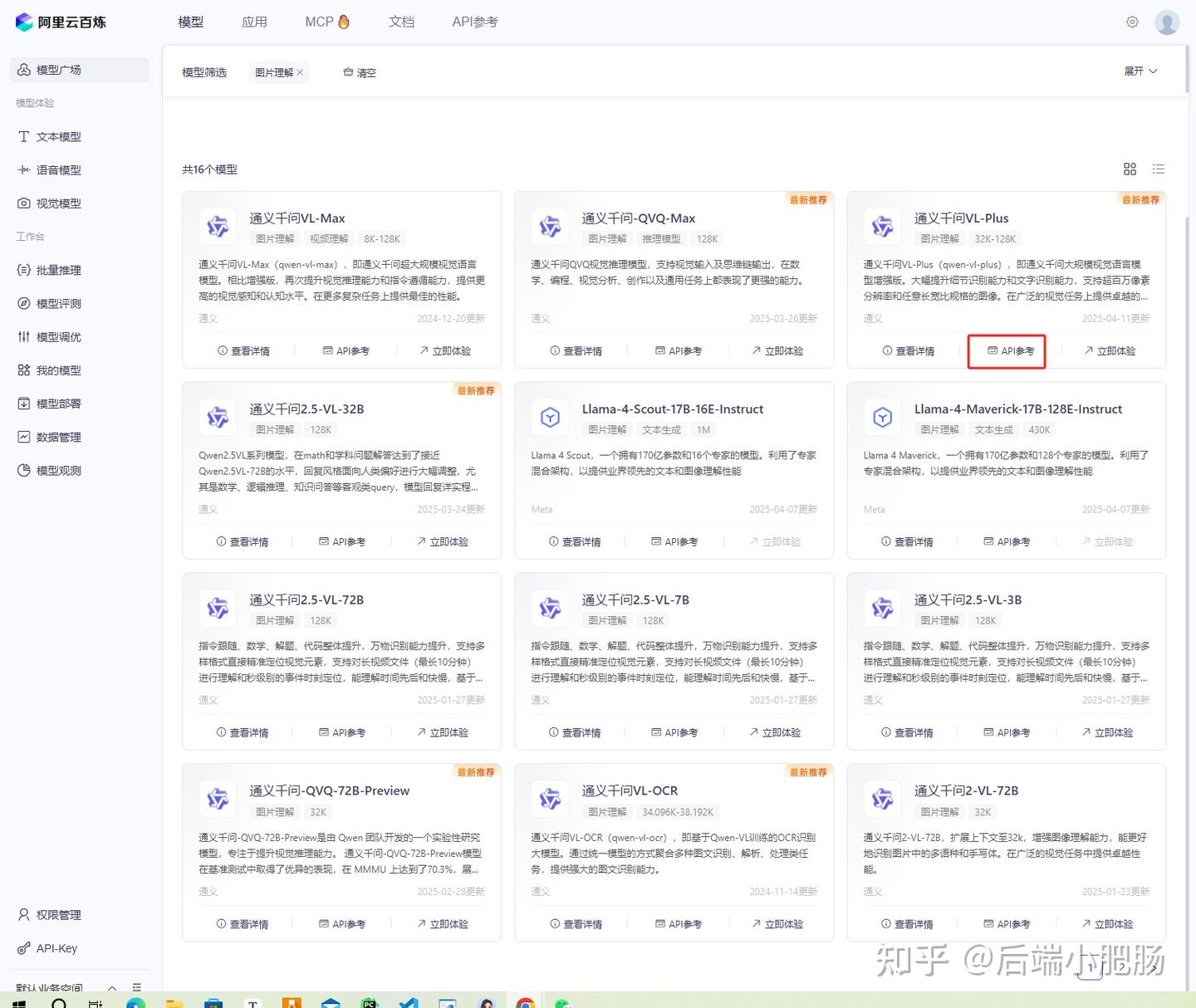
Task: View details of Llama-4-Maverick-17B-128E-Instruct
Action: click(x=907, y=542)
